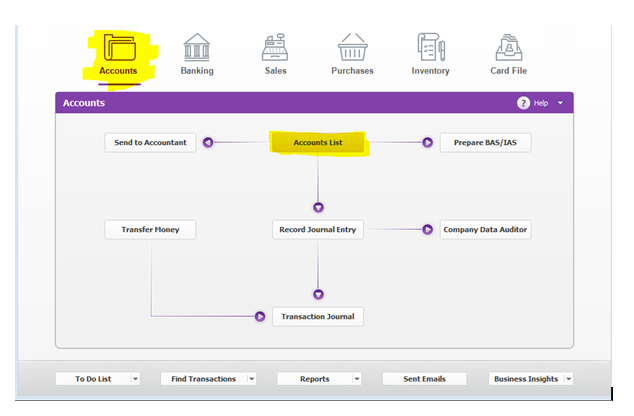Launch the Company Data Auditor
634x416 pixels.
(485, 230)
